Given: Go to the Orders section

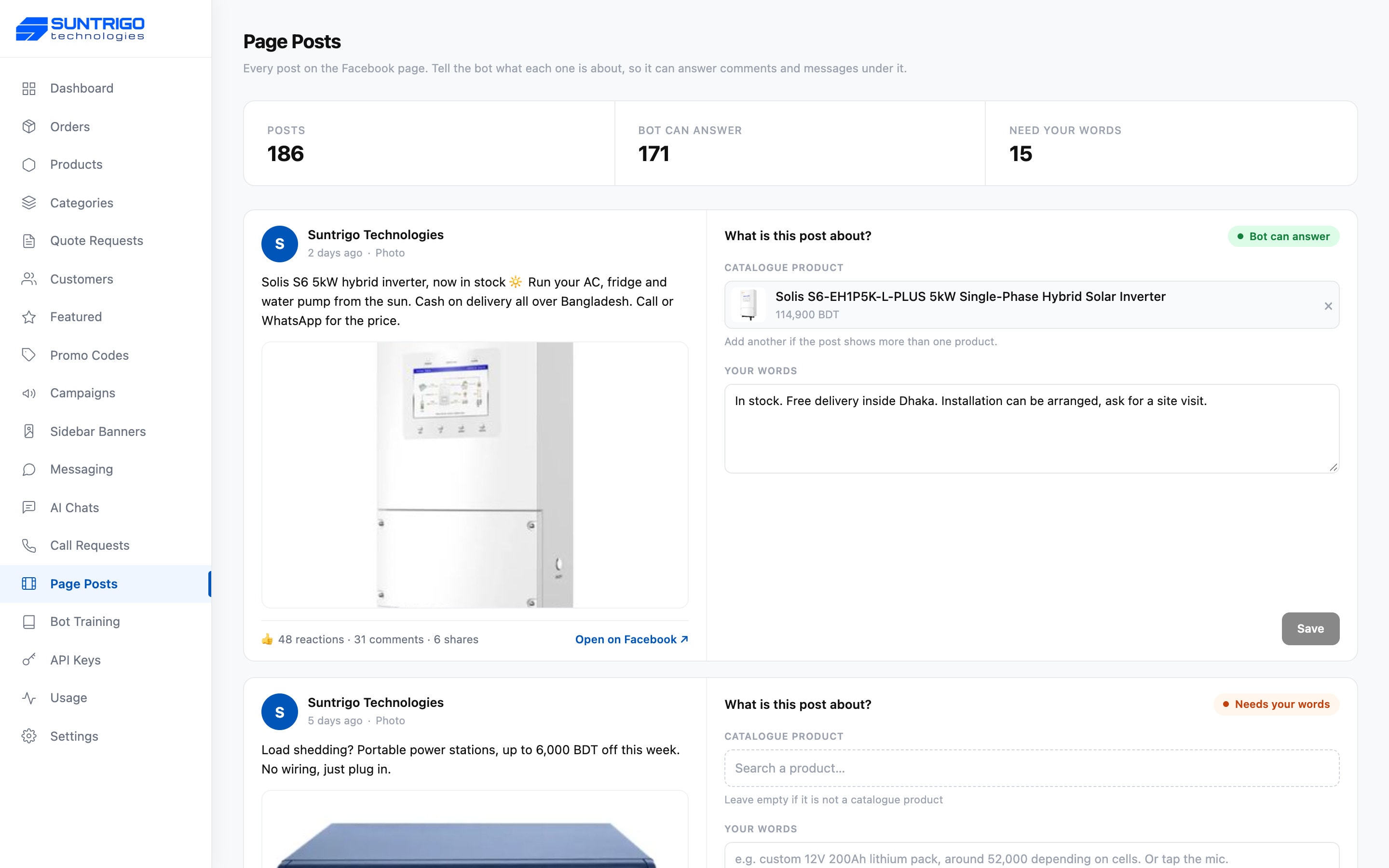Looking at the screenshot, I should pos(106,126).
